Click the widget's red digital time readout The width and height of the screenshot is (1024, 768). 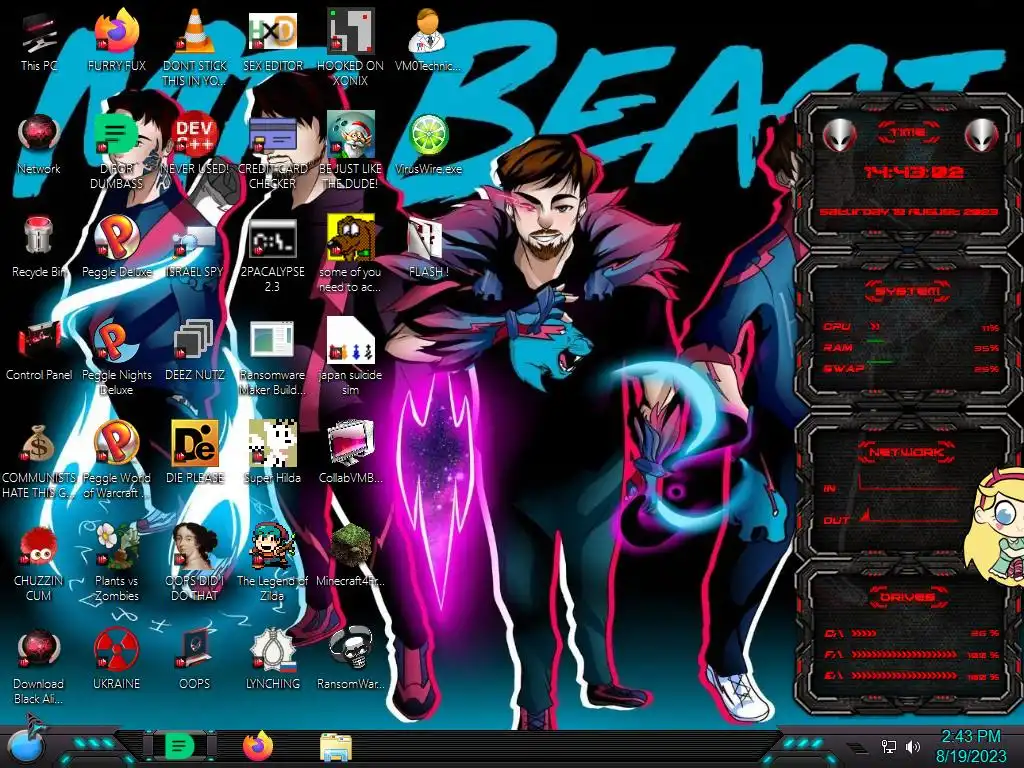[913, 172]
